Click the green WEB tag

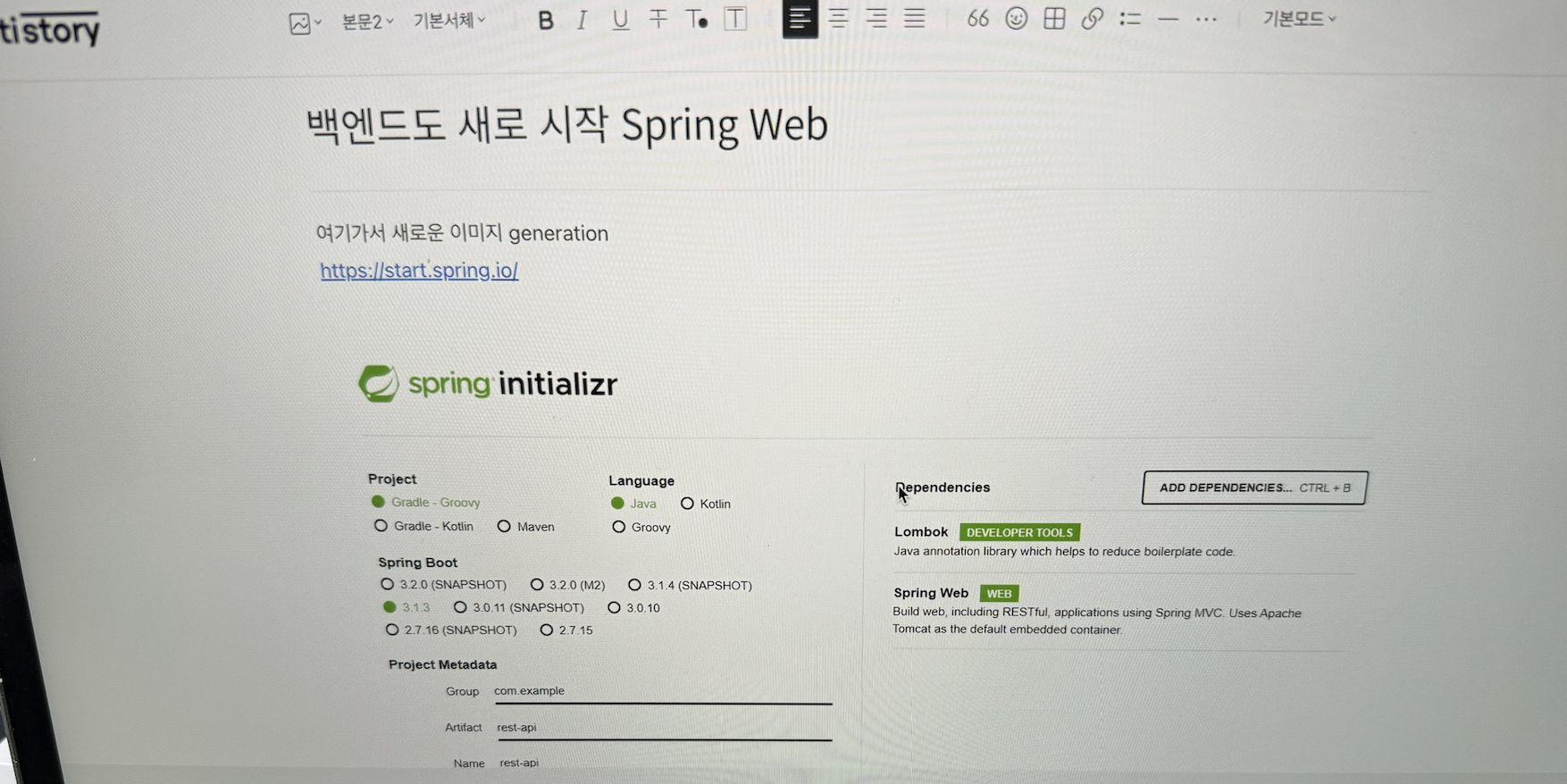[x=999, y=594]
